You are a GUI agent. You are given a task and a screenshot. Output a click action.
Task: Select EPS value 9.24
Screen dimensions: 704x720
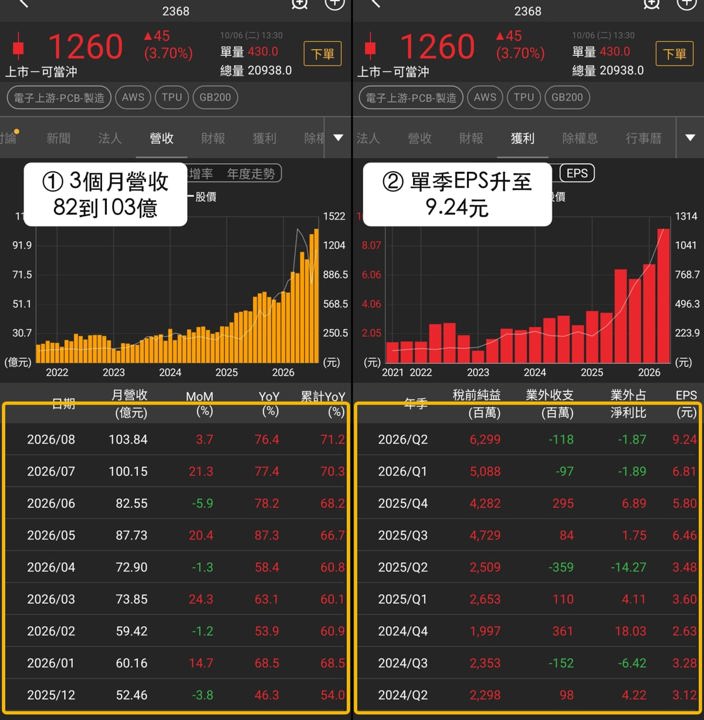[684, 439]
